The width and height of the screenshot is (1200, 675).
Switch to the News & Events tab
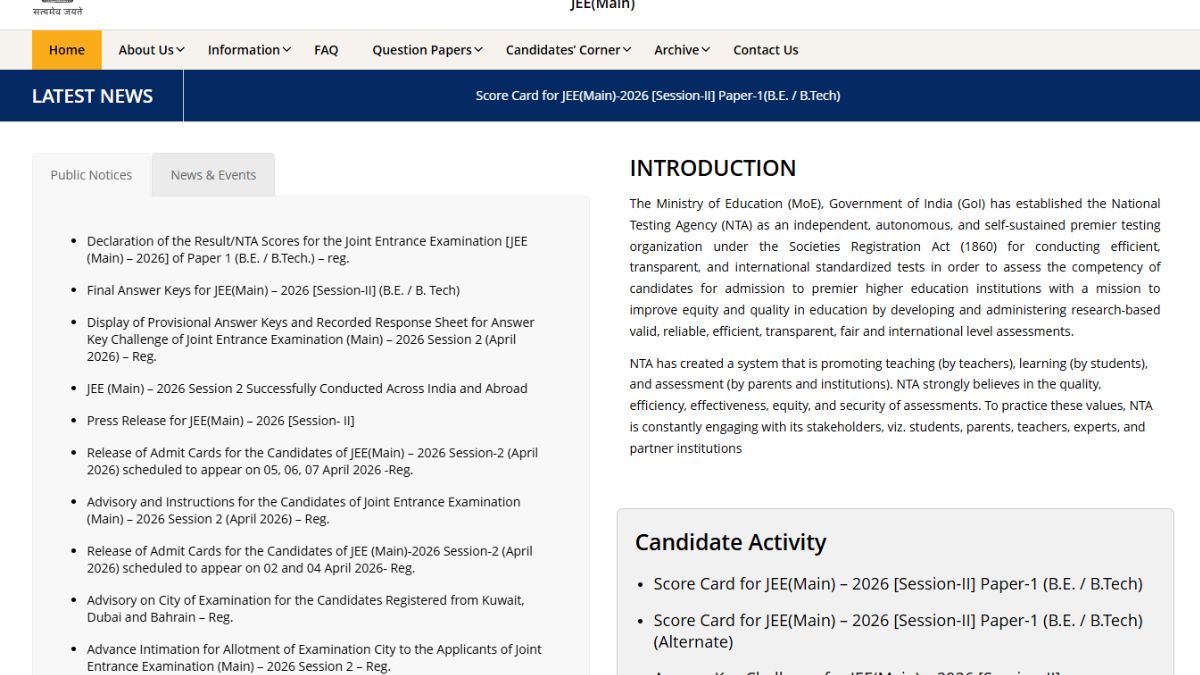point(213,175)
